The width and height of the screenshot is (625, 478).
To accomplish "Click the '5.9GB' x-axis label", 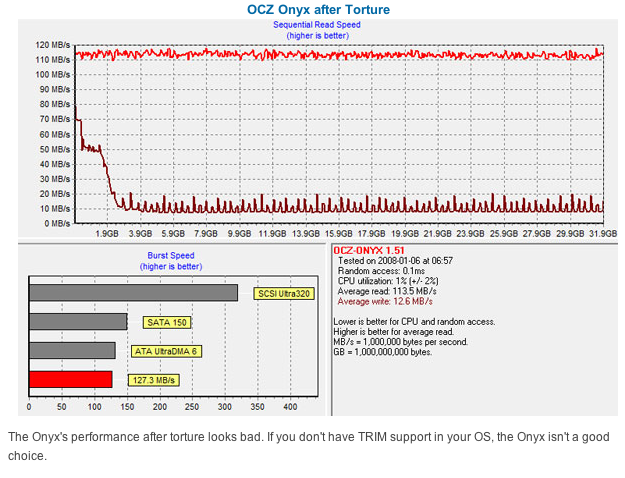I will (173, 233).
